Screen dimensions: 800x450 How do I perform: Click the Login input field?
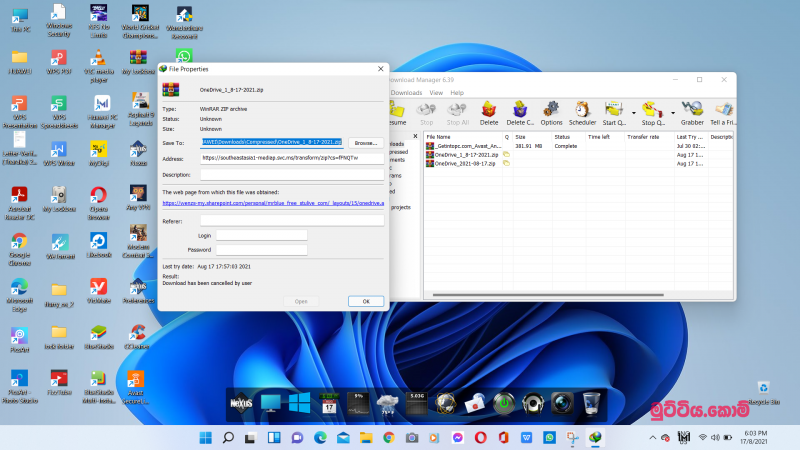tap(261, 235)
